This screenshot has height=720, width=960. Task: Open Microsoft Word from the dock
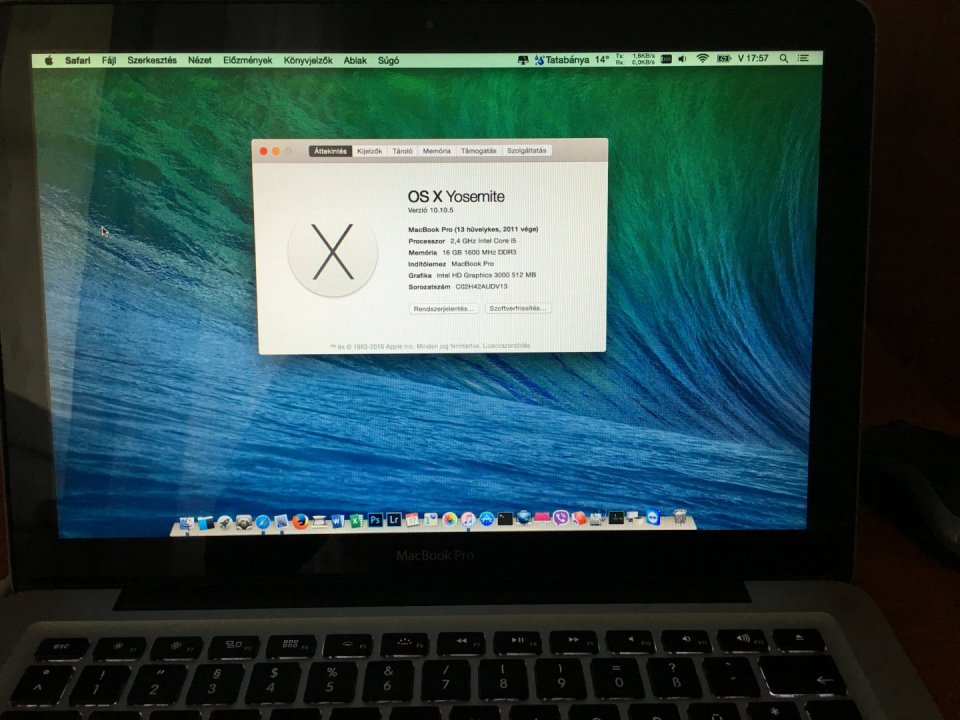337,521
